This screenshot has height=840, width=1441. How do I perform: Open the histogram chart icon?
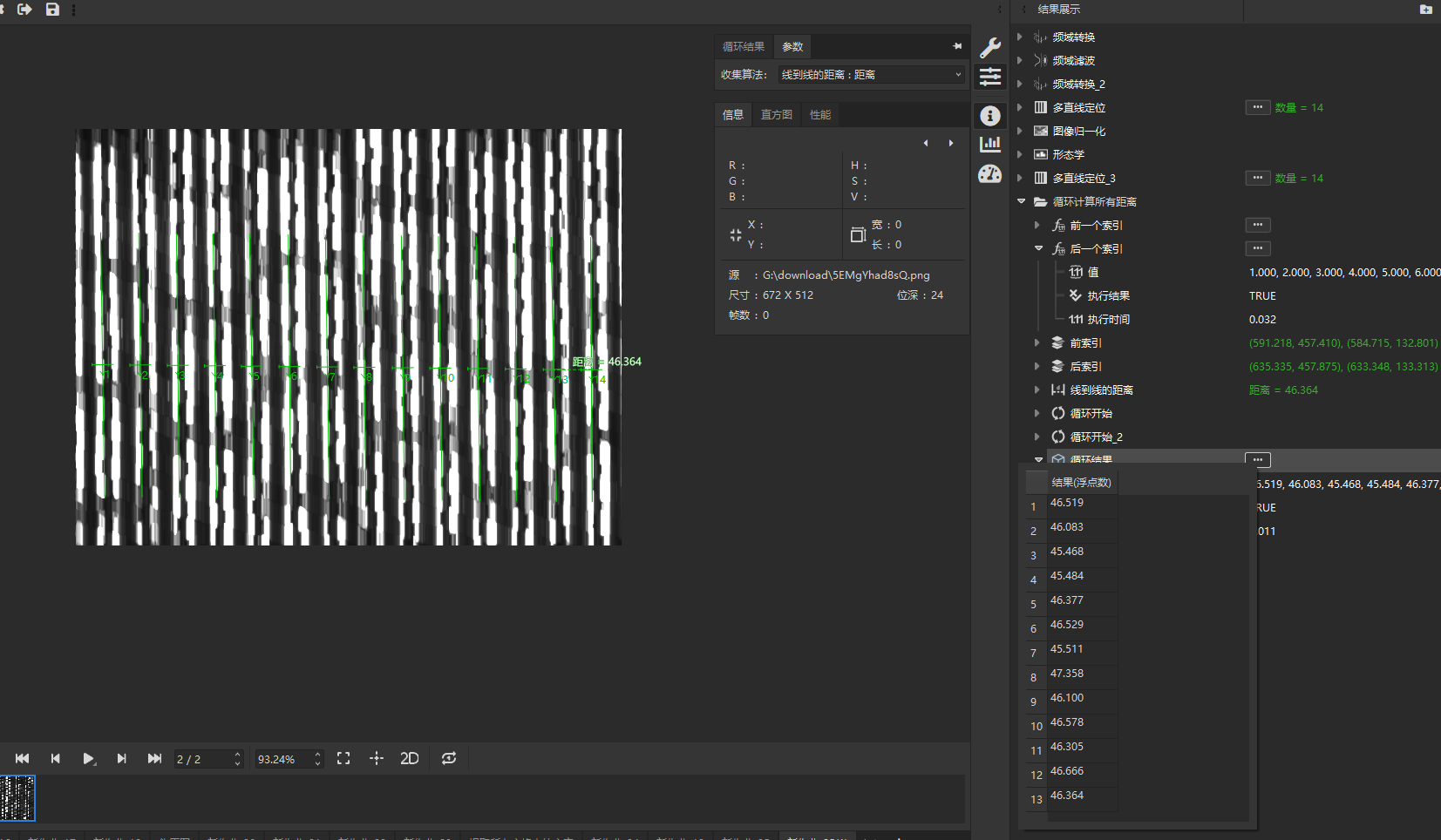click(990, 145)
